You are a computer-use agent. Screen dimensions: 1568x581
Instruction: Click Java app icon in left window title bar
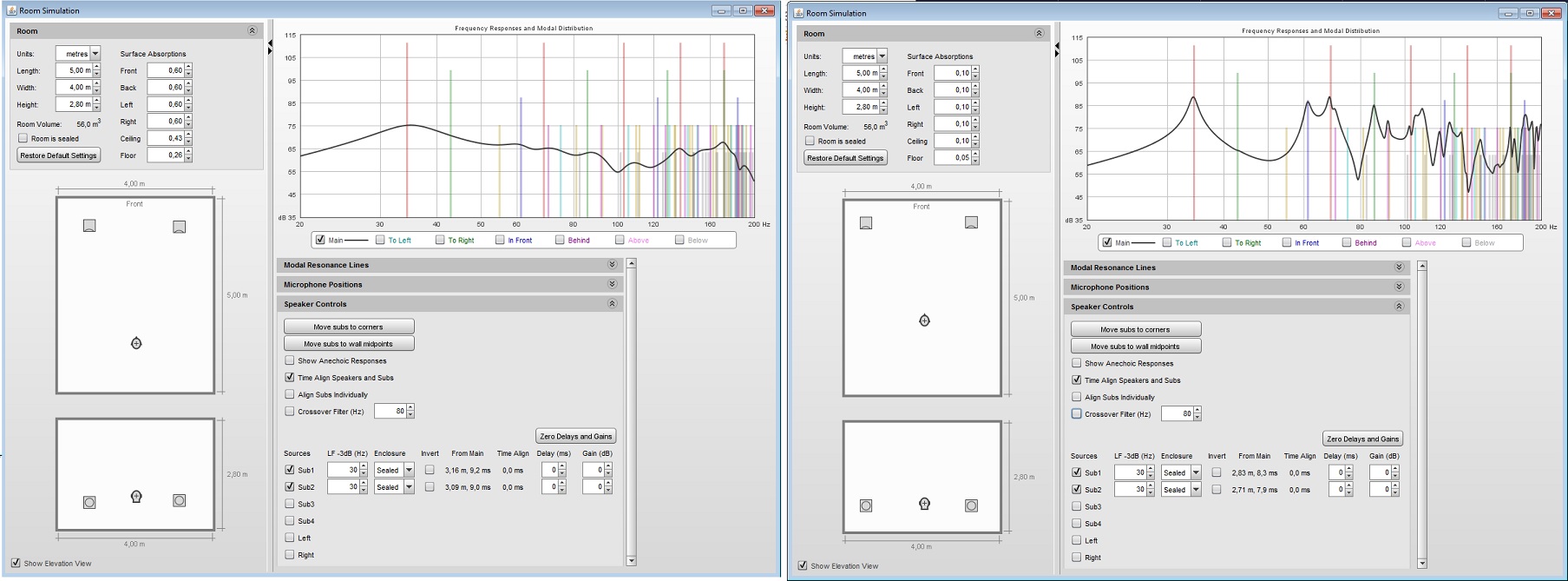coord(11,10)
